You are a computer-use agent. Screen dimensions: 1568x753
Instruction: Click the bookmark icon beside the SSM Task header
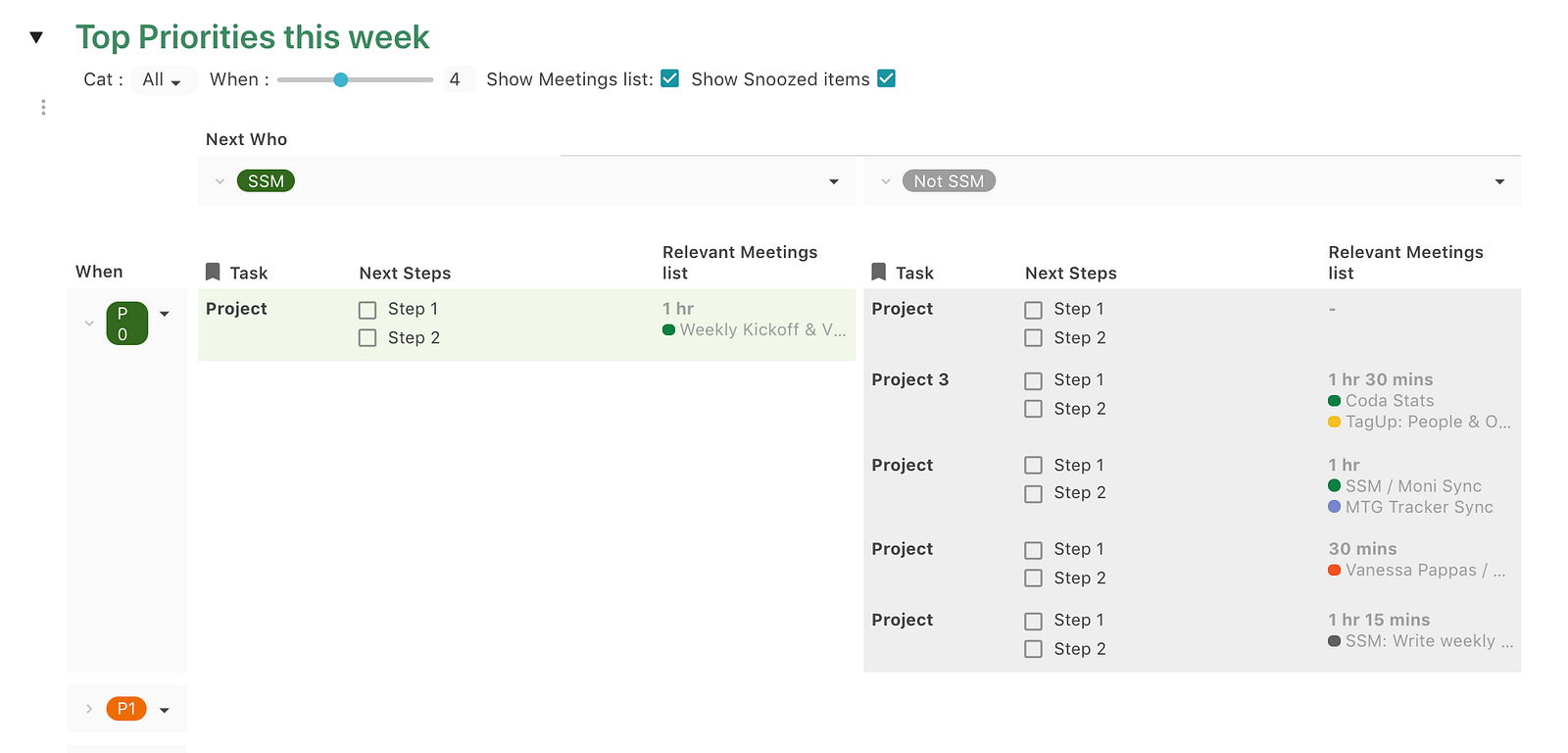[213, 272]
